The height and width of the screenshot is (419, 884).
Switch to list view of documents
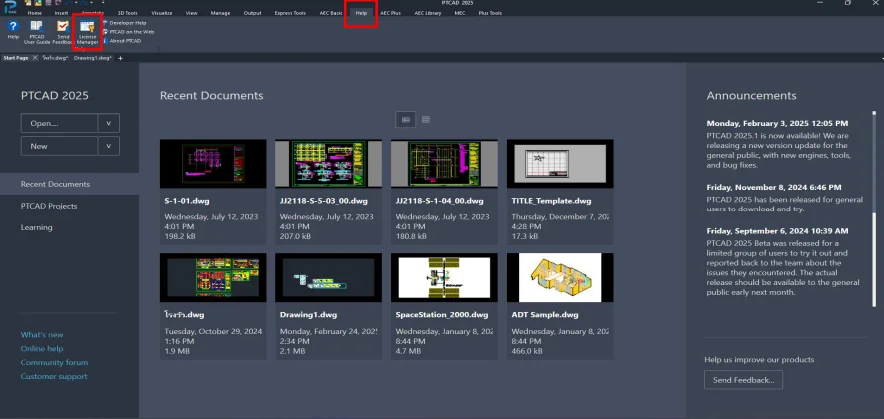point(426,120)
